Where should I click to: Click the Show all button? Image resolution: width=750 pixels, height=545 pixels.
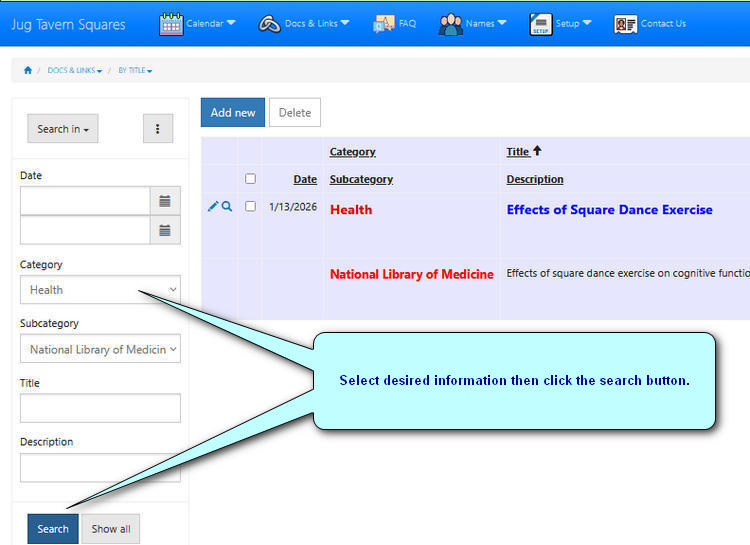click(x=111, y=529)
